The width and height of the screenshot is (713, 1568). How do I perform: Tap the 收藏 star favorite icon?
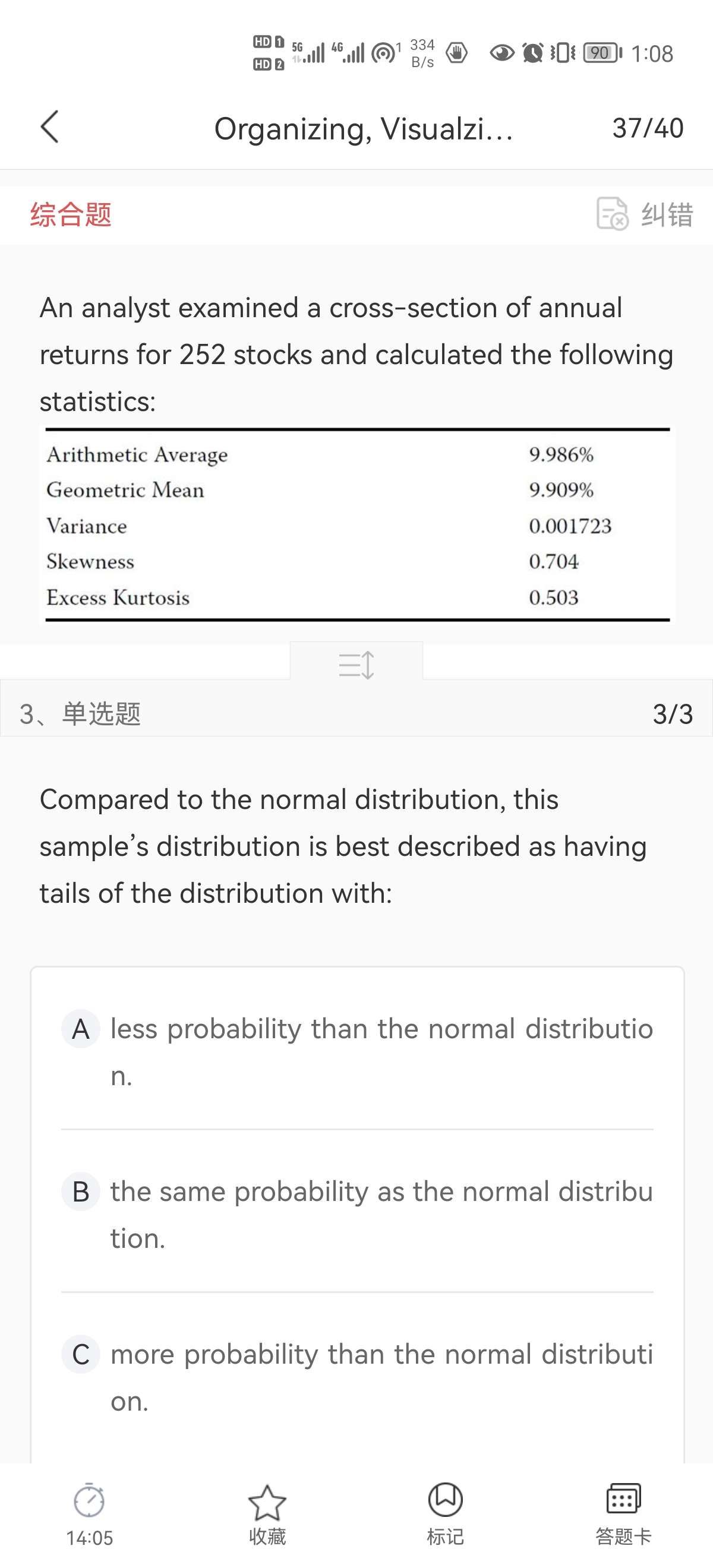267,1502
